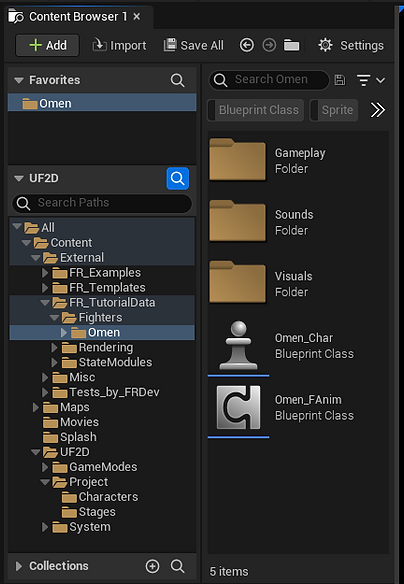The width and height of the screenshot is (404, 584).
Task: Click the blue search icon beside UF2D
Action: pos(178,178)
